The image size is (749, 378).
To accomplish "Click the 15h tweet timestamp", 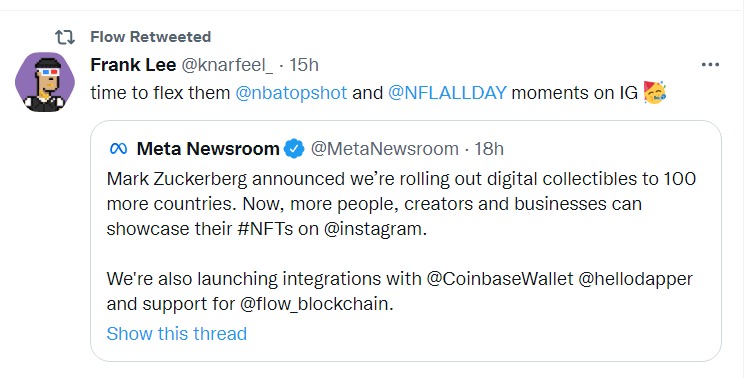I will (304, 65).
